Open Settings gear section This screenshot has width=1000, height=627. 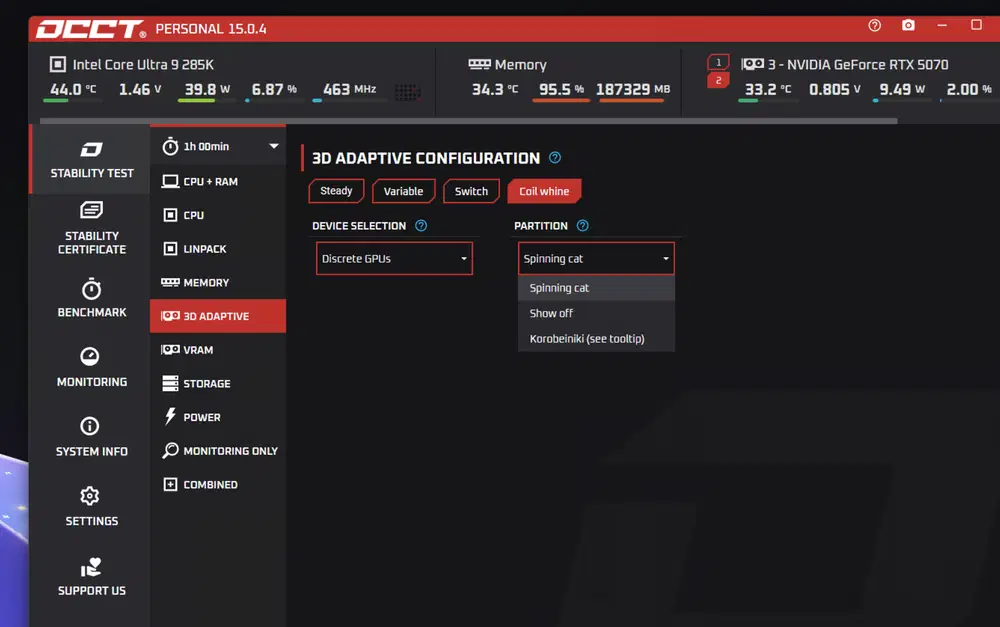[91, 507]
